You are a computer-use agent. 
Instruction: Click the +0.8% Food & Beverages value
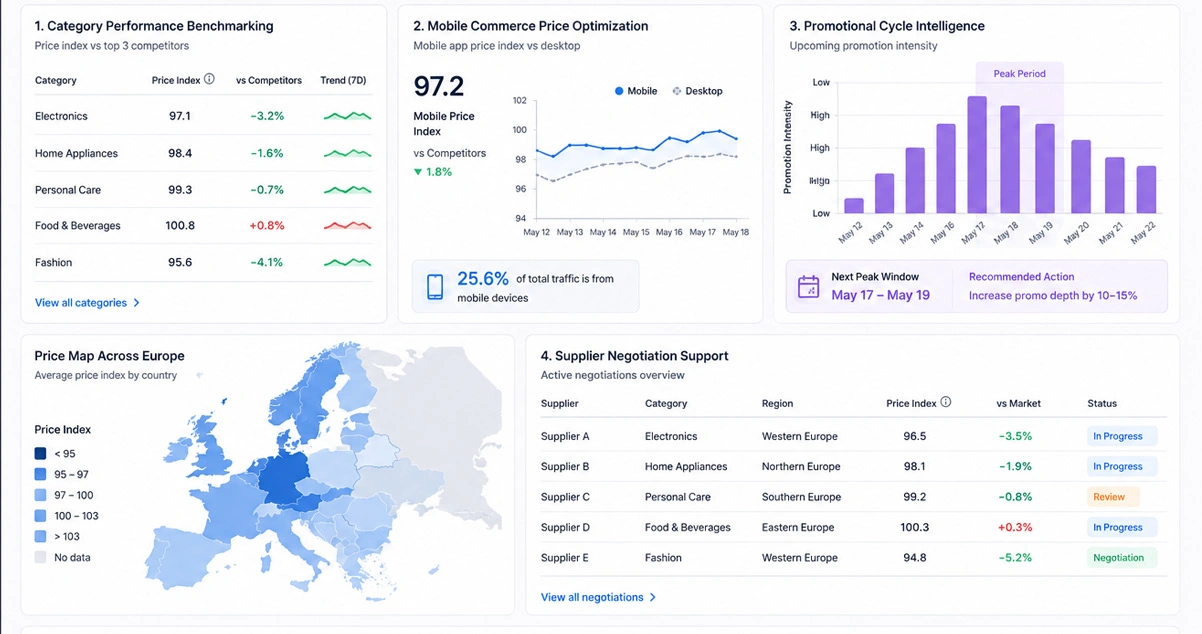[x=267, y=226]
